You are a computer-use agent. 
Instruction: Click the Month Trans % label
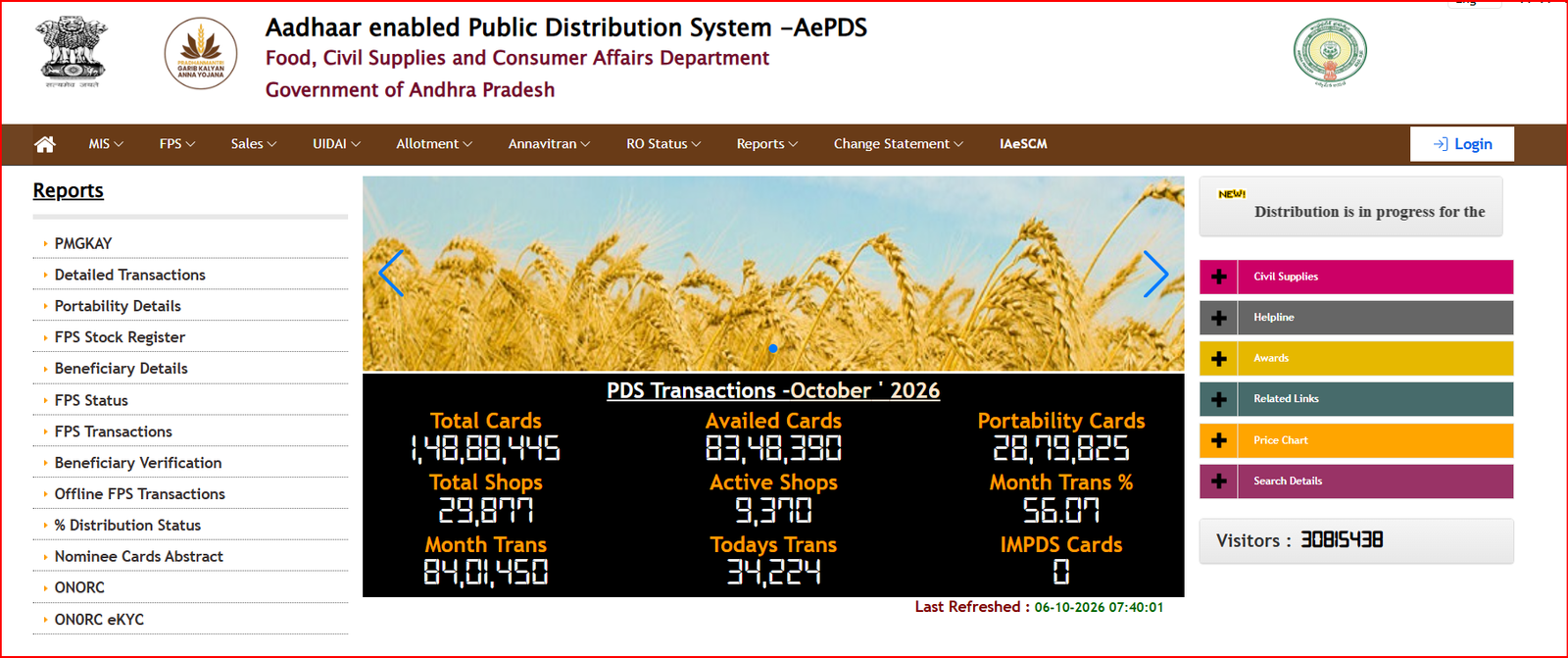point(1061,482)
